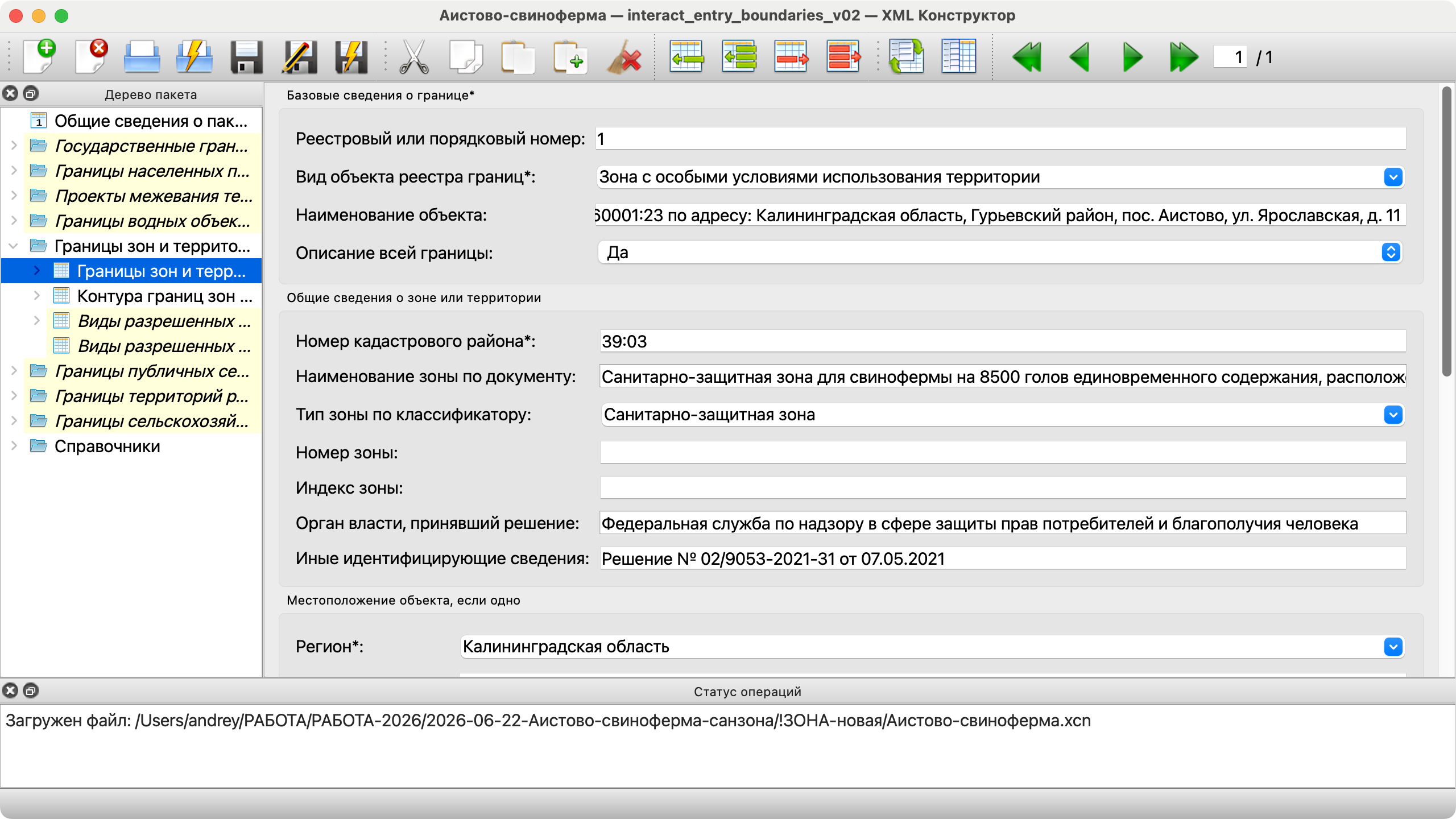Screen dimensions: 1456x819
Task: Click the table icon with multiple red rows
Action: (x=843, y=56)
